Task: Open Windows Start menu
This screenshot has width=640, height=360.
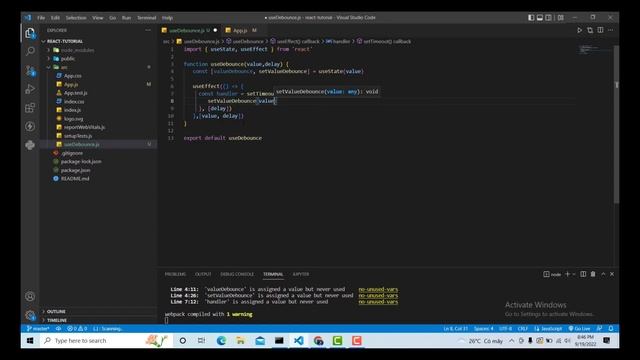Action: tap(30, 340)
